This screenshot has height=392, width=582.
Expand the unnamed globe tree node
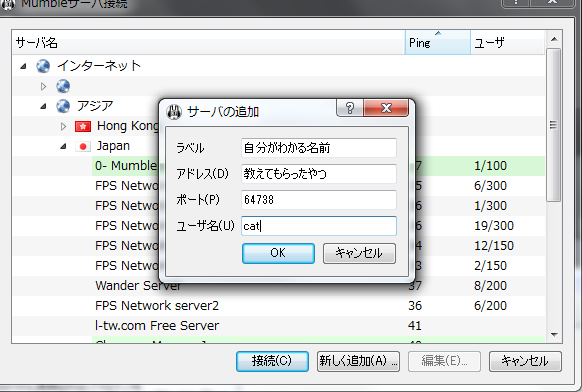[43, 86]
